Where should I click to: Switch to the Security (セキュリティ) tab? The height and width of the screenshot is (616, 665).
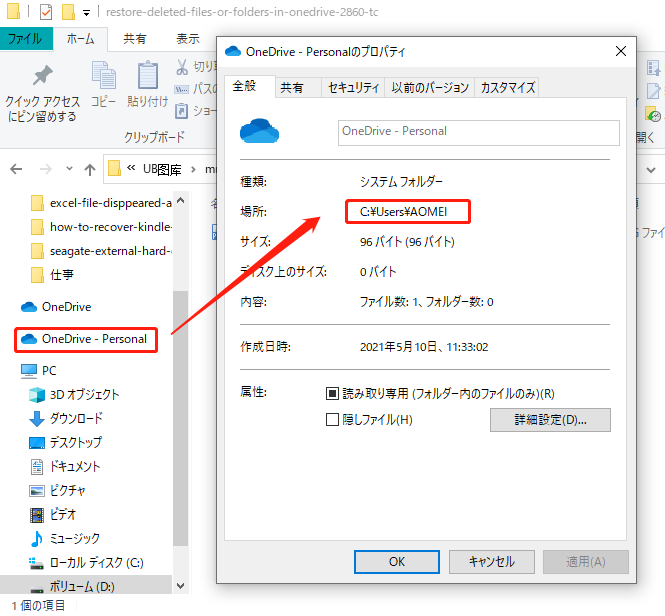click(353, 87)
